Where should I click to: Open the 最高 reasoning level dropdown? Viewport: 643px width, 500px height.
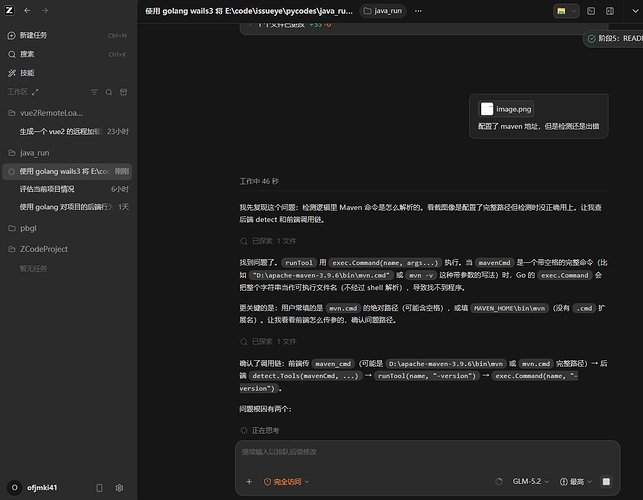click(x=576, y=482)
